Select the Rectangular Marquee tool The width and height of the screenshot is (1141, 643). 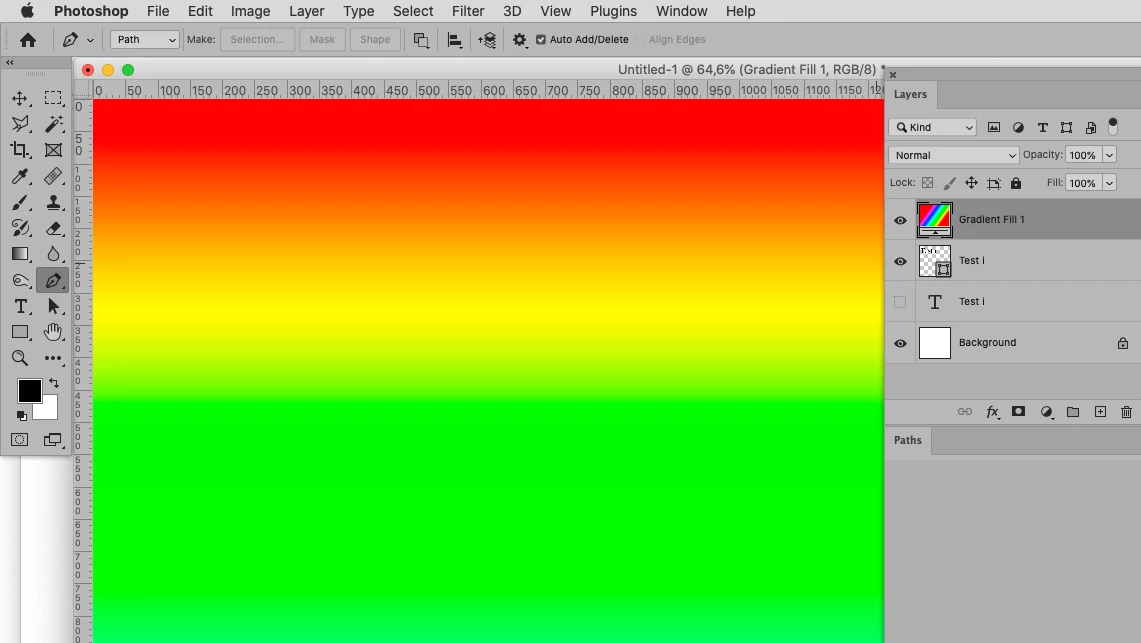point(53,98)
